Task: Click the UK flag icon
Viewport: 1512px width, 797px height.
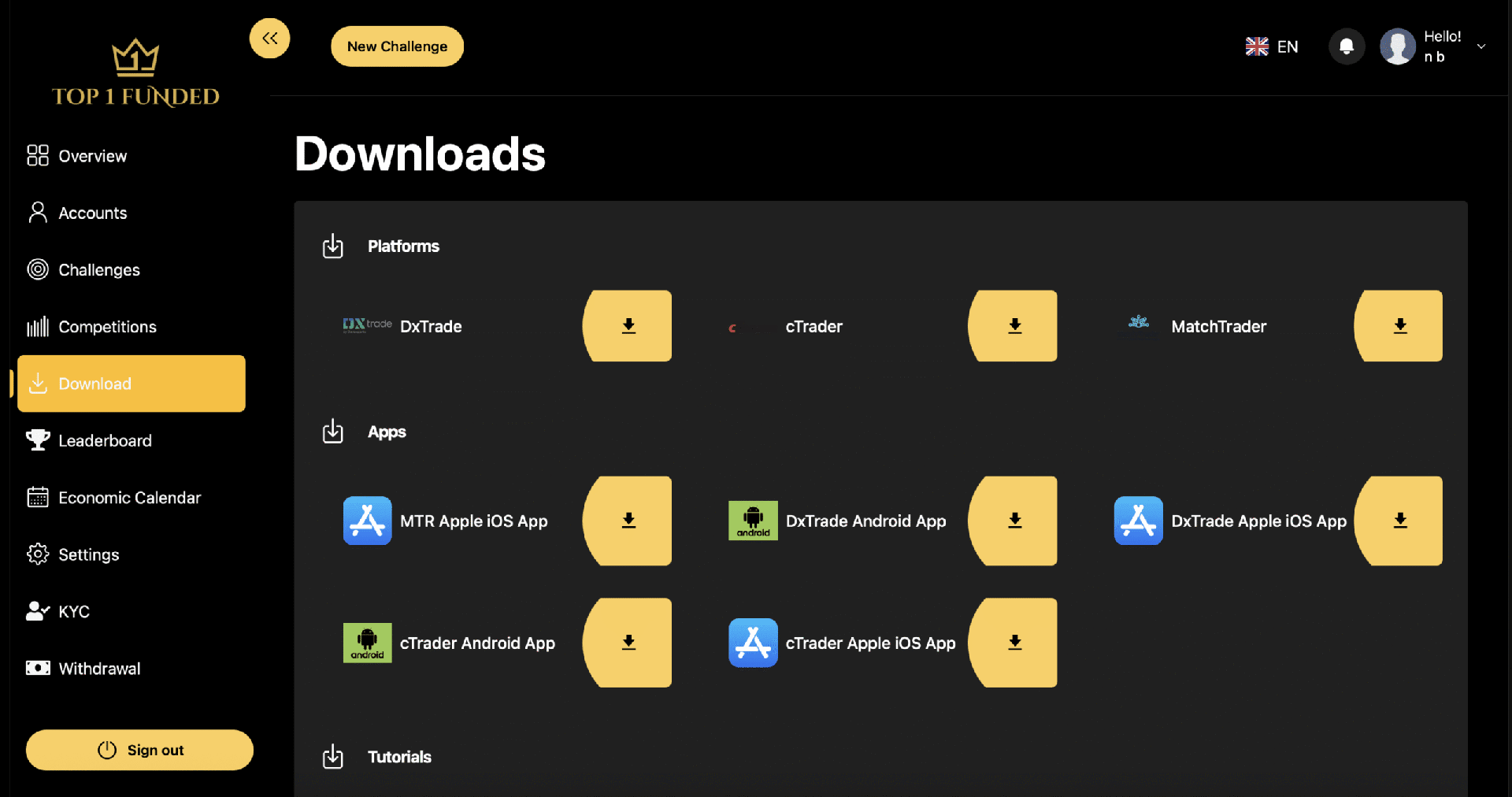Action: click(1257, 46)
